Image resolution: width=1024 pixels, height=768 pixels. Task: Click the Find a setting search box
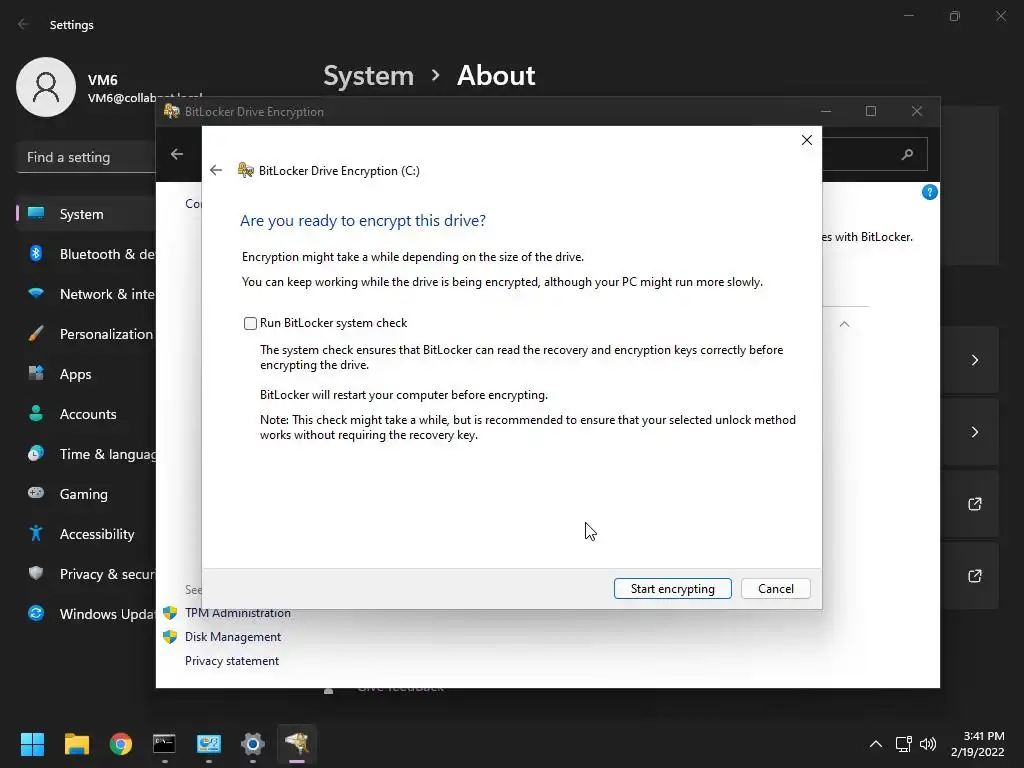pyautogui.click(x=86, y=157)
